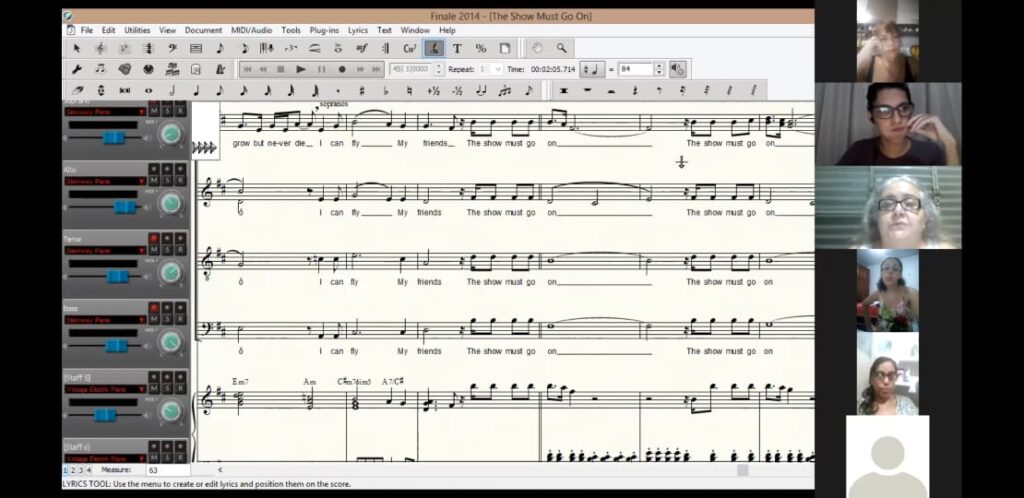Viewport: 1024px width, 498px height.
Task: Click the tempo value stepper arrows
Action: click(x=659, y=69)
